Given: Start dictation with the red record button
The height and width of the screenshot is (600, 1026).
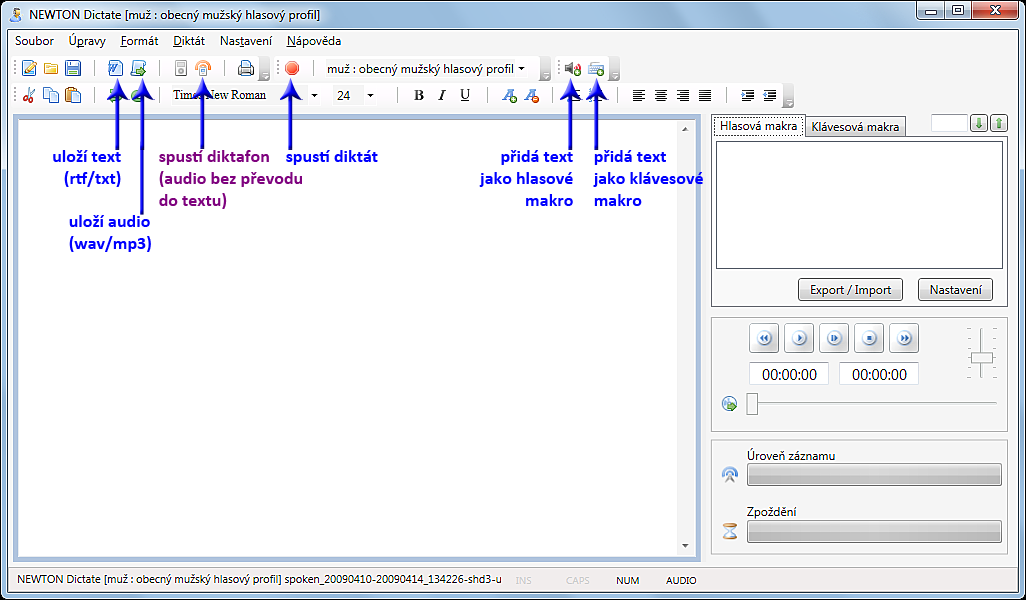Looking at the screenshot, I should point(292,68).
